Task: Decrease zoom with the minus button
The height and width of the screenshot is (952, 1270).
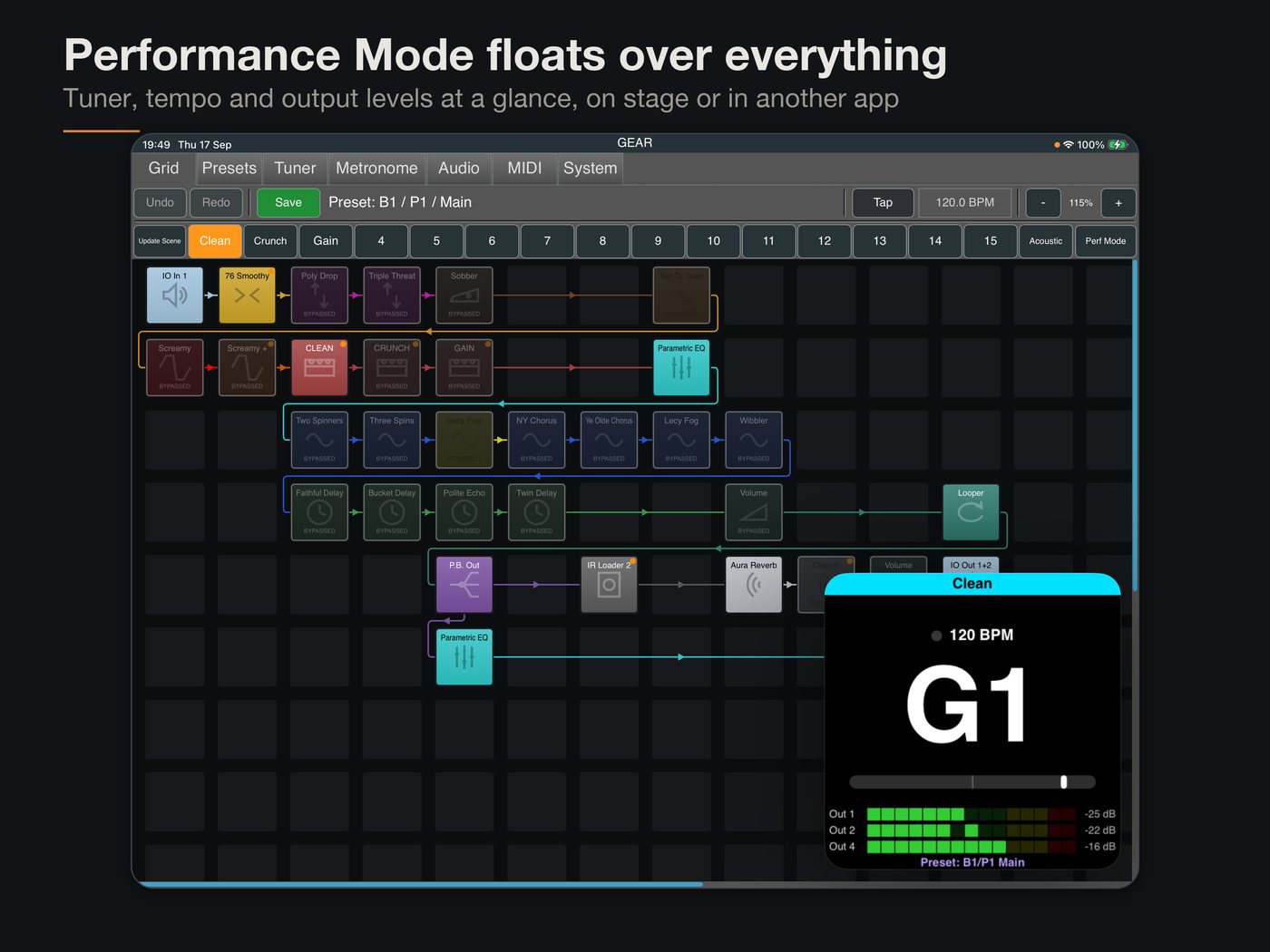Action: [x=1043, y=203]
